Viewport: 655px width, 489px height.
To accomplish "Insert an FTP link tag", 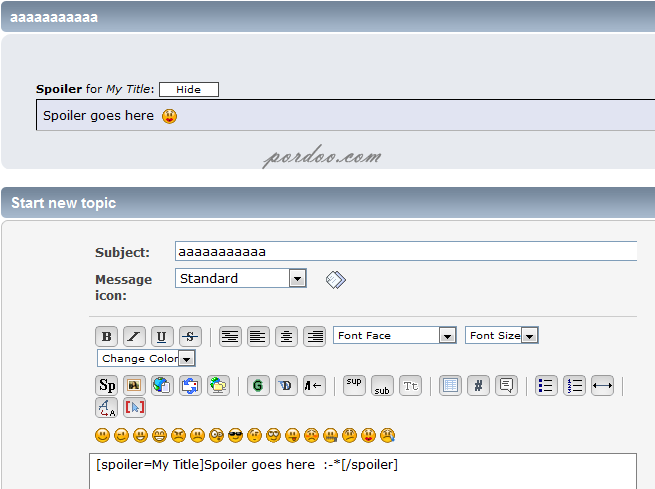I will (x=218, y=385).
